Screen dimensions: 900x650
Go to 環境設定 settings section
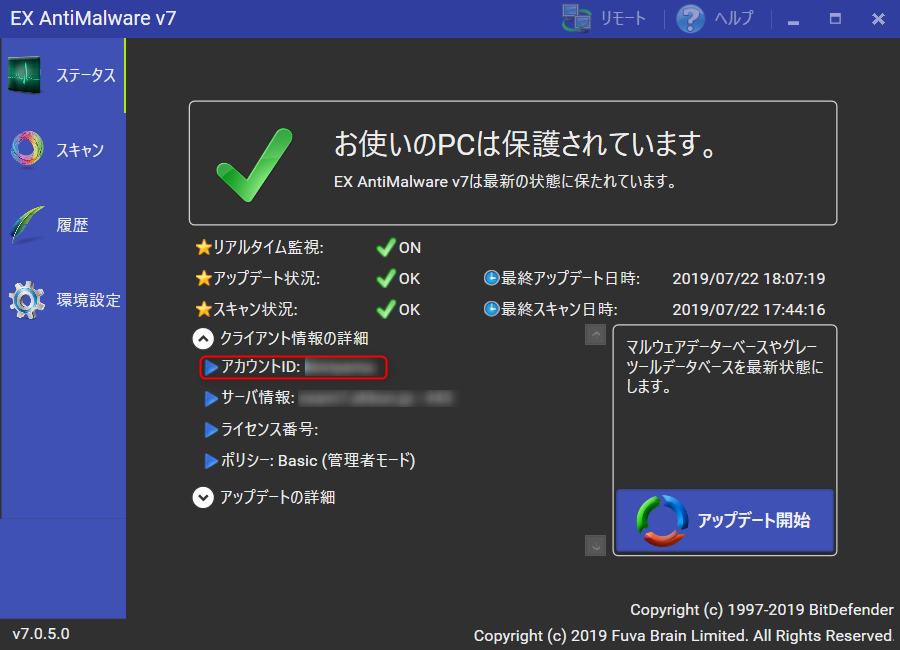(x=63, y=300)
